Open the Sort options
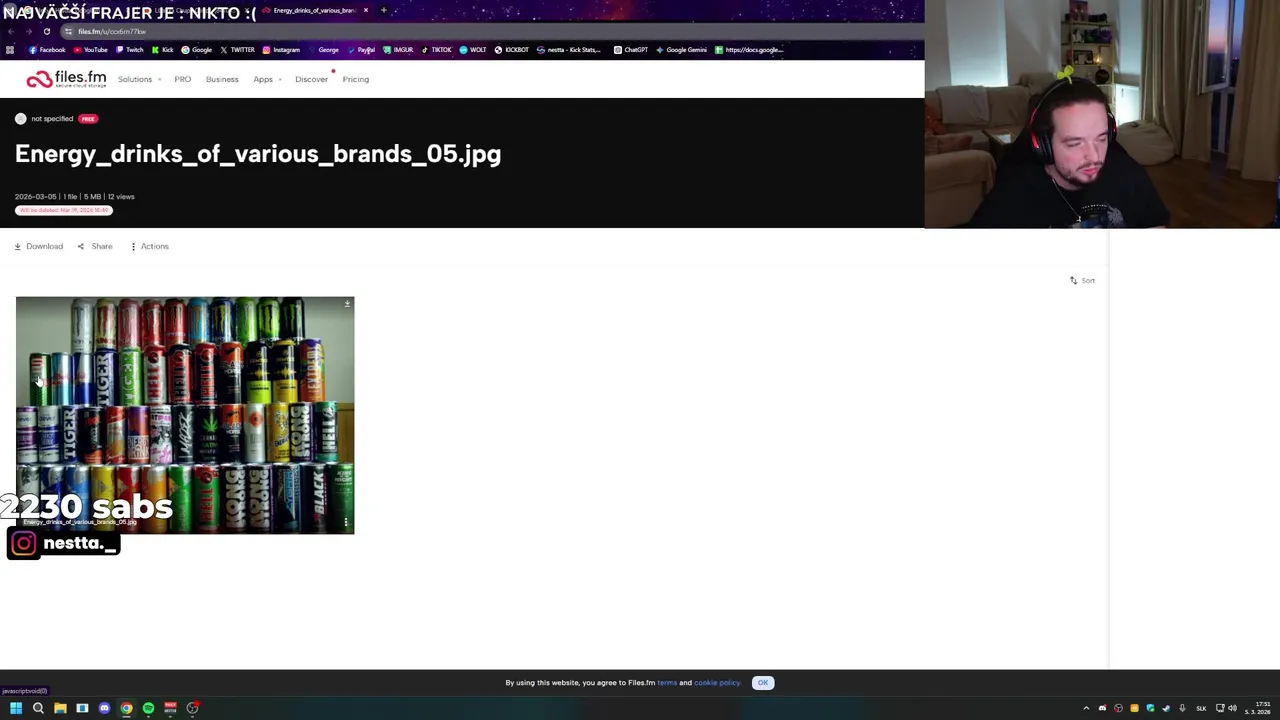The height and width of the screenshot is (720, 1280). point(1082,281)
